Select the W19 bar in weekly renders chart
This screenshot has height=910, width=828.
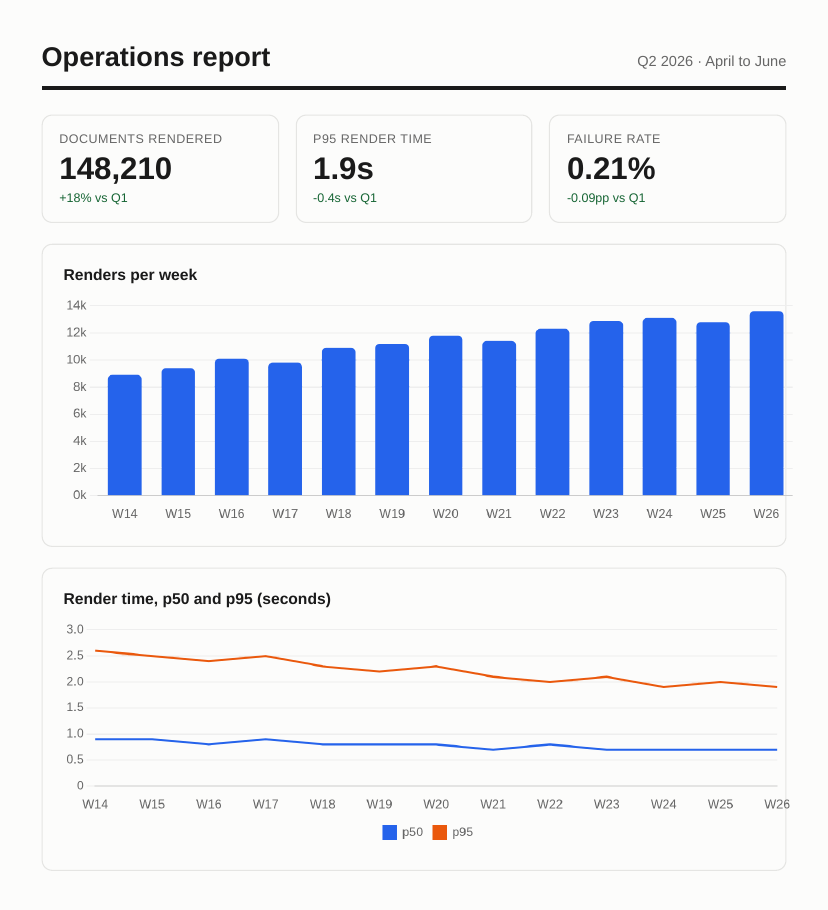pos(392,420)
